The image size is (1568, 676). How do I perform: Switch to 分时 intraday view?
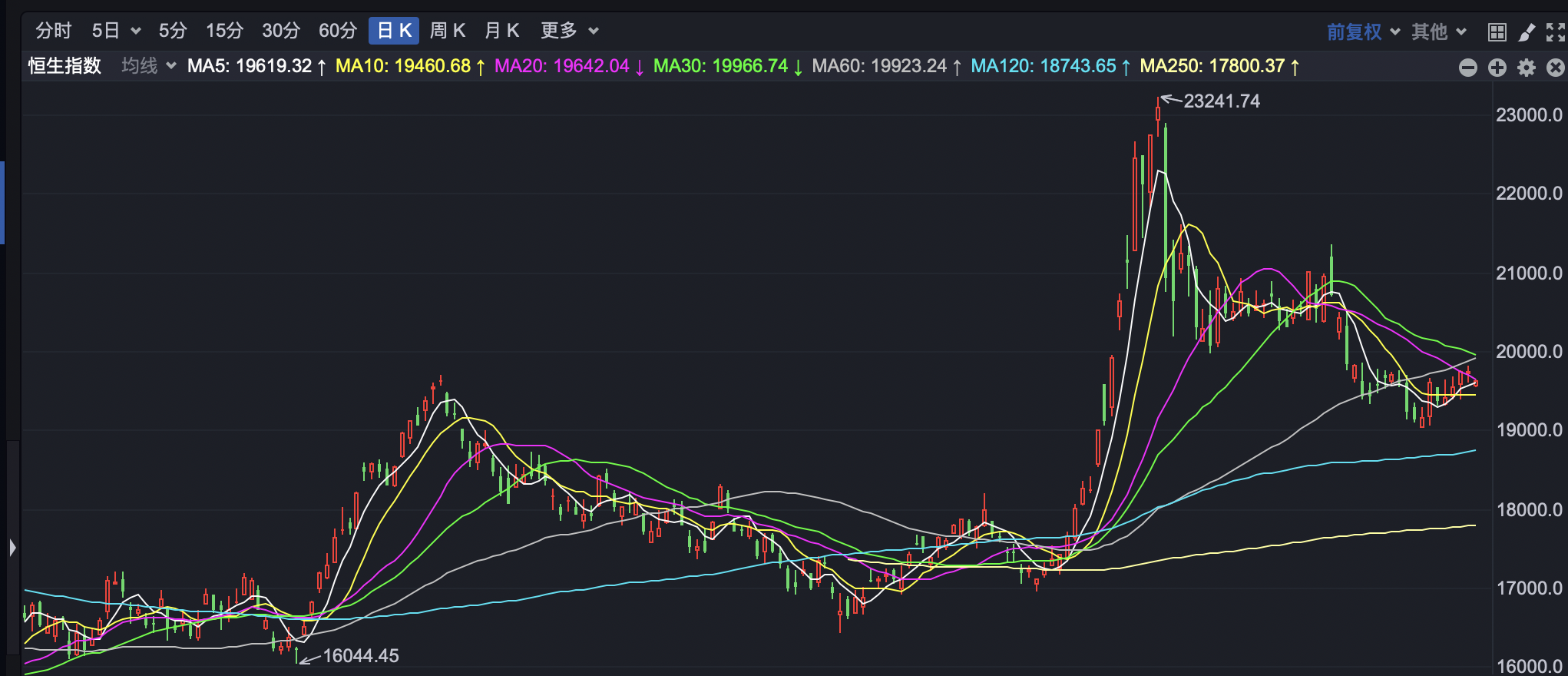point(53,31)
